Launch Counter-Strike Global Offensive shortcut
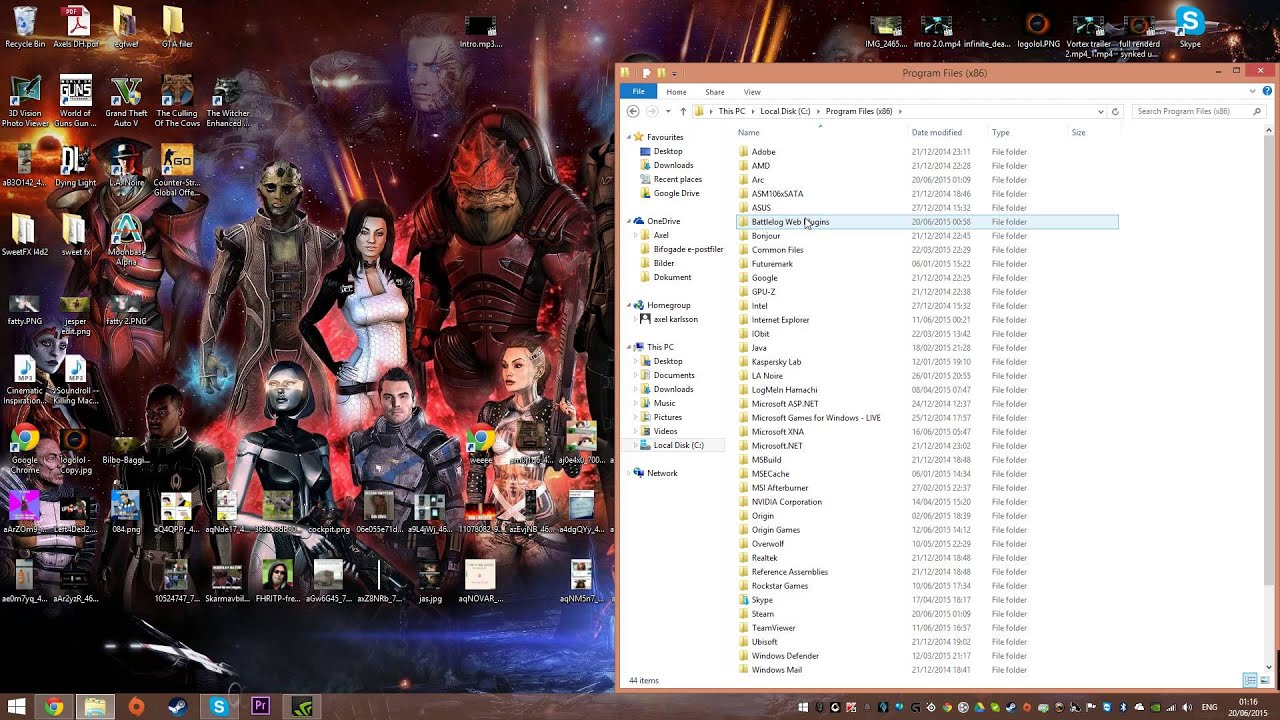 click(176, 172)
